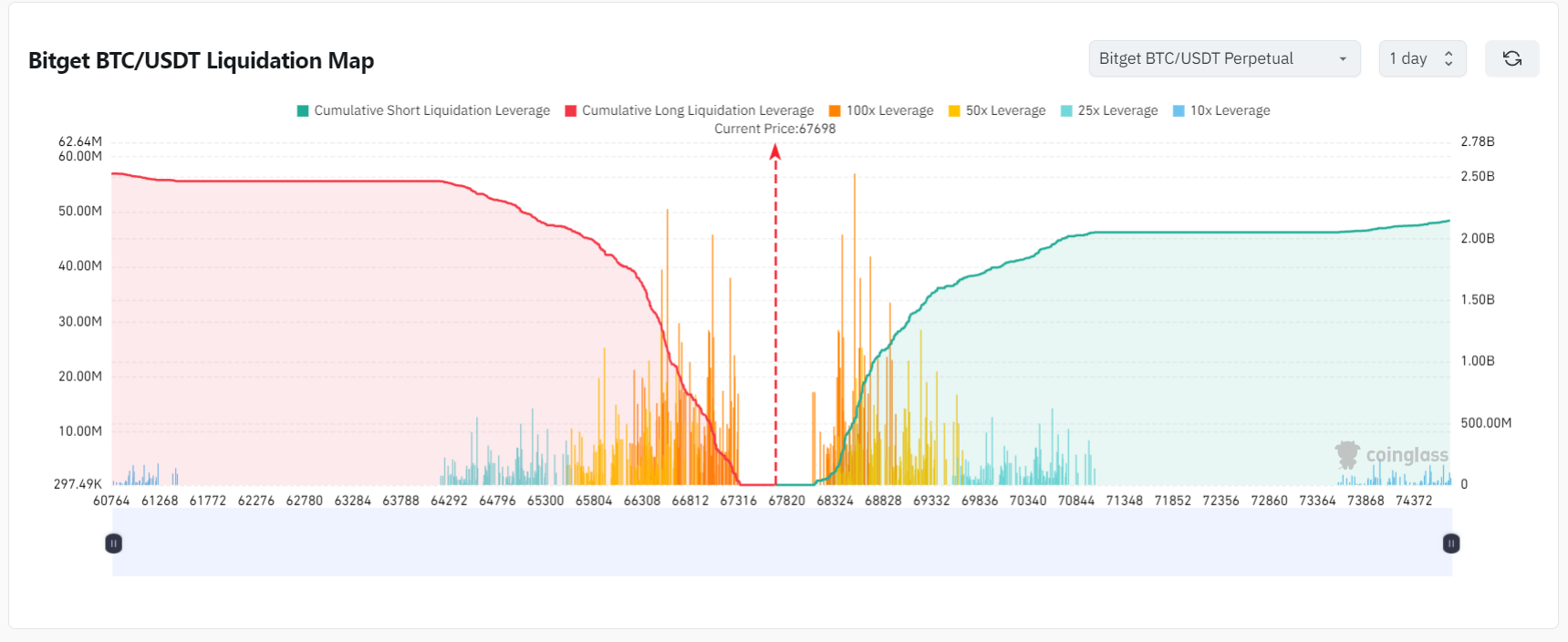Image resolution: width=1568 pixels, height=642 pixels.
Task: Click the 500.00M right axis label
Action: (1486, 423)
